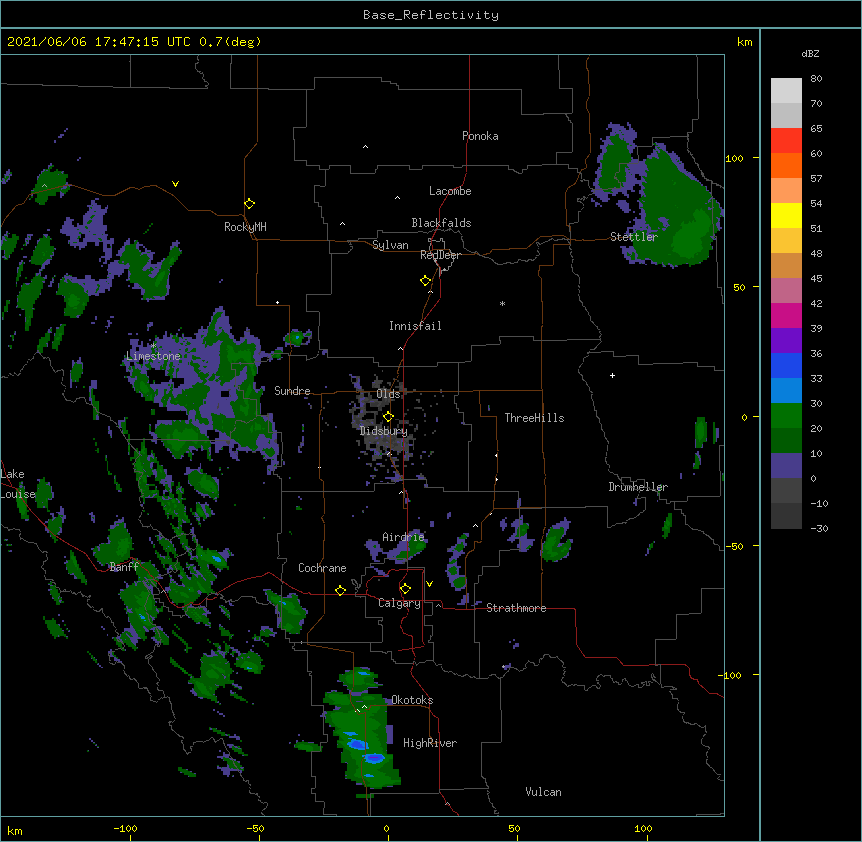Viewport: 862px width, 842px height.
Task: Click the large green echo east of Stettler
Action: tap(676, 209)
